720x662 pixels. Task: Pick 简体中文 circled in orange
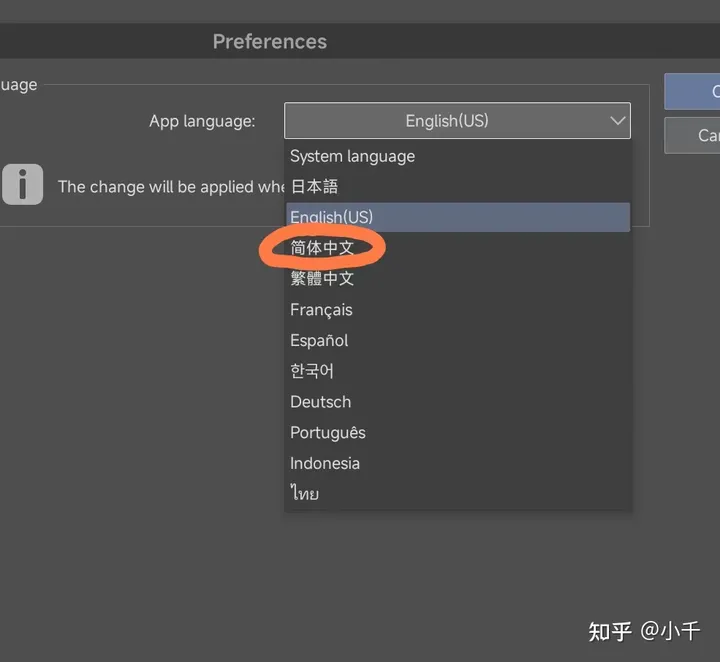[x=322, y=247]
